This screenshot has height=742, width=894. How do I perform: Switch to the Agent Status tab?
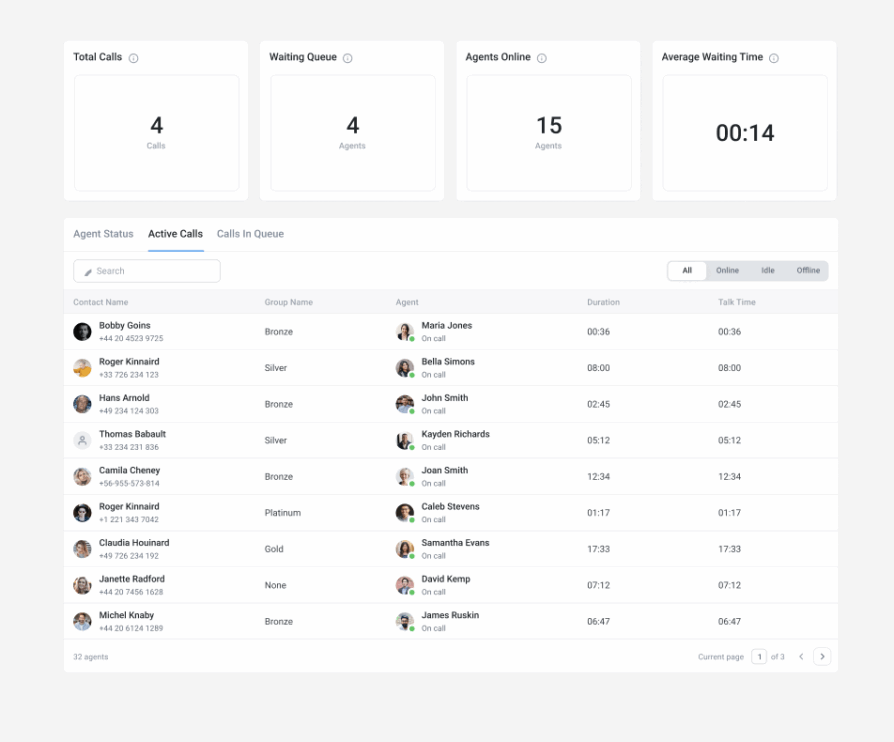click(102, 233)
